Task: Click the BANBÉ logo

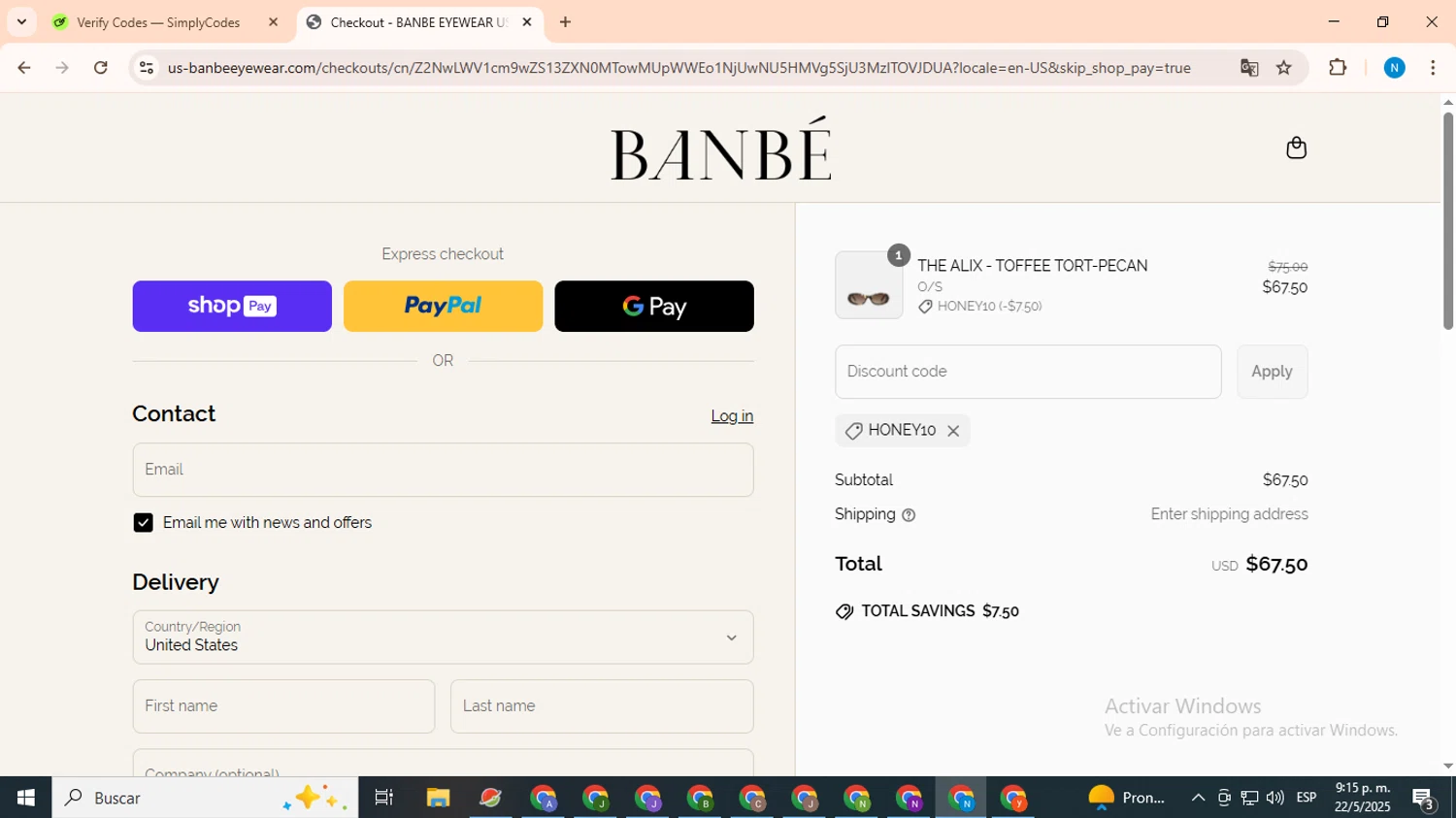Action: (x=720, y=148)
